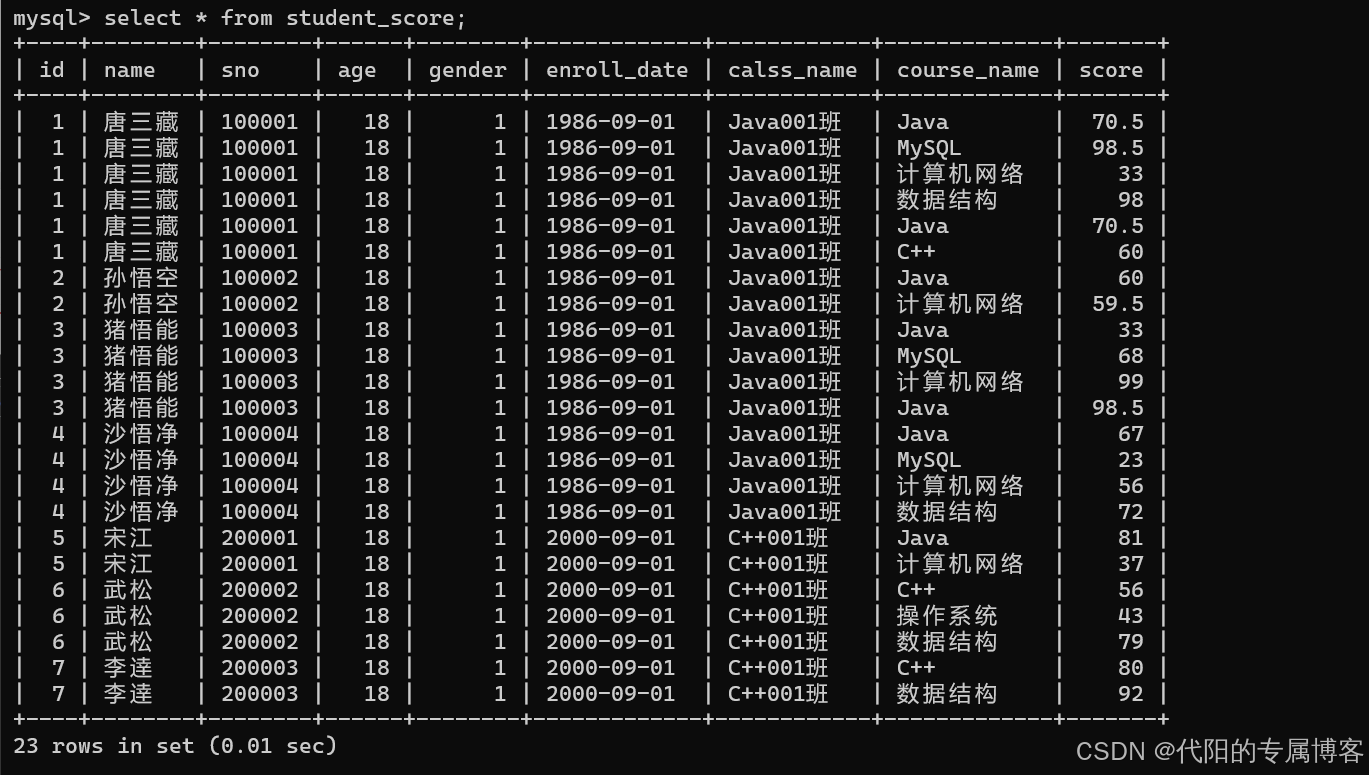Select MySQL course in the 98.5 score row
This screenshot has height=775, width=1369.
pos(929,148)
